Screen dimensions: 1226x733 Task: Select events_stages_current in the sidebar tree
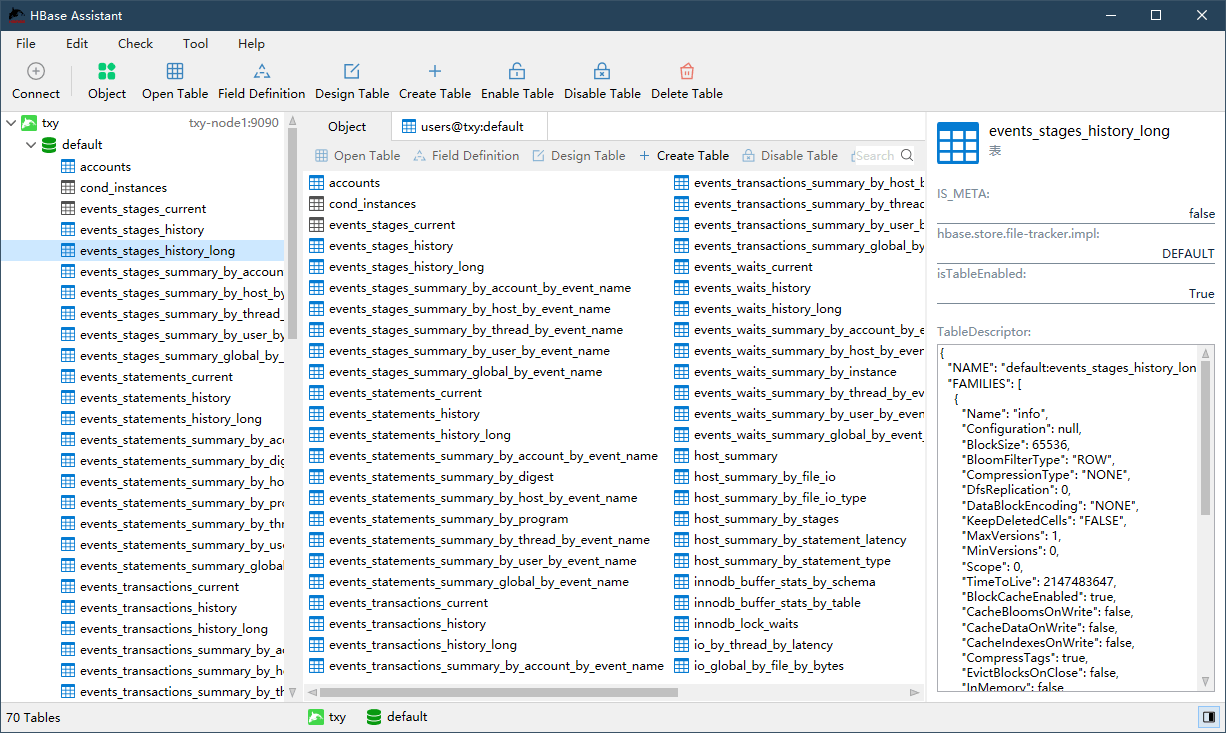coord(143,209)
